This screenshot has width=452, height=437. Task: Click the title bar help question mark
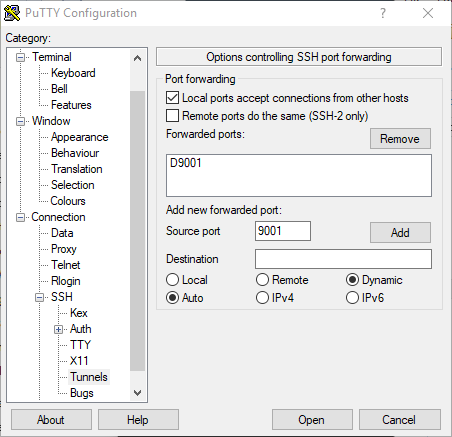pyautogui.click(x=383, y=13)
